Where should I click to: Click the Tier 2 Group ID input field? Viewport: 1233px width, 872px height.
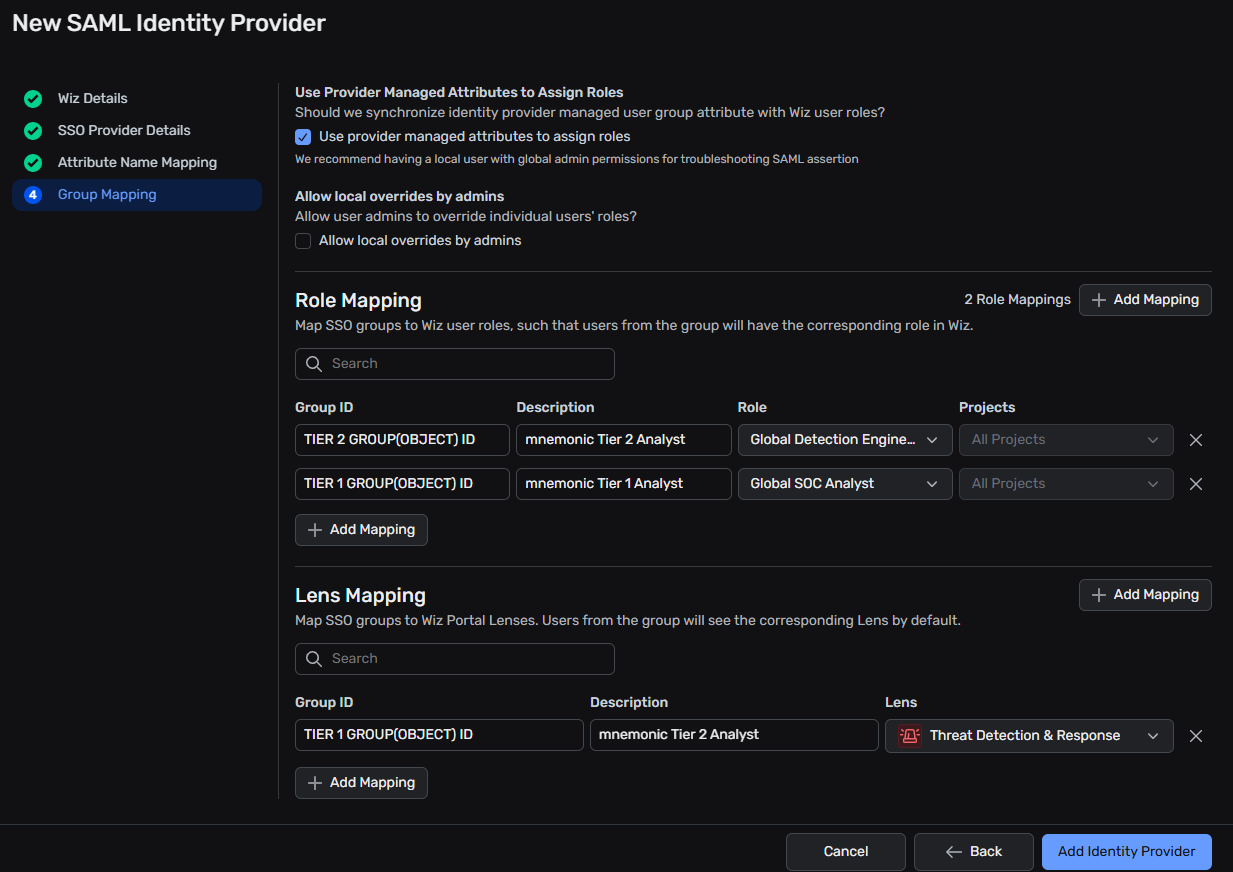402,440
